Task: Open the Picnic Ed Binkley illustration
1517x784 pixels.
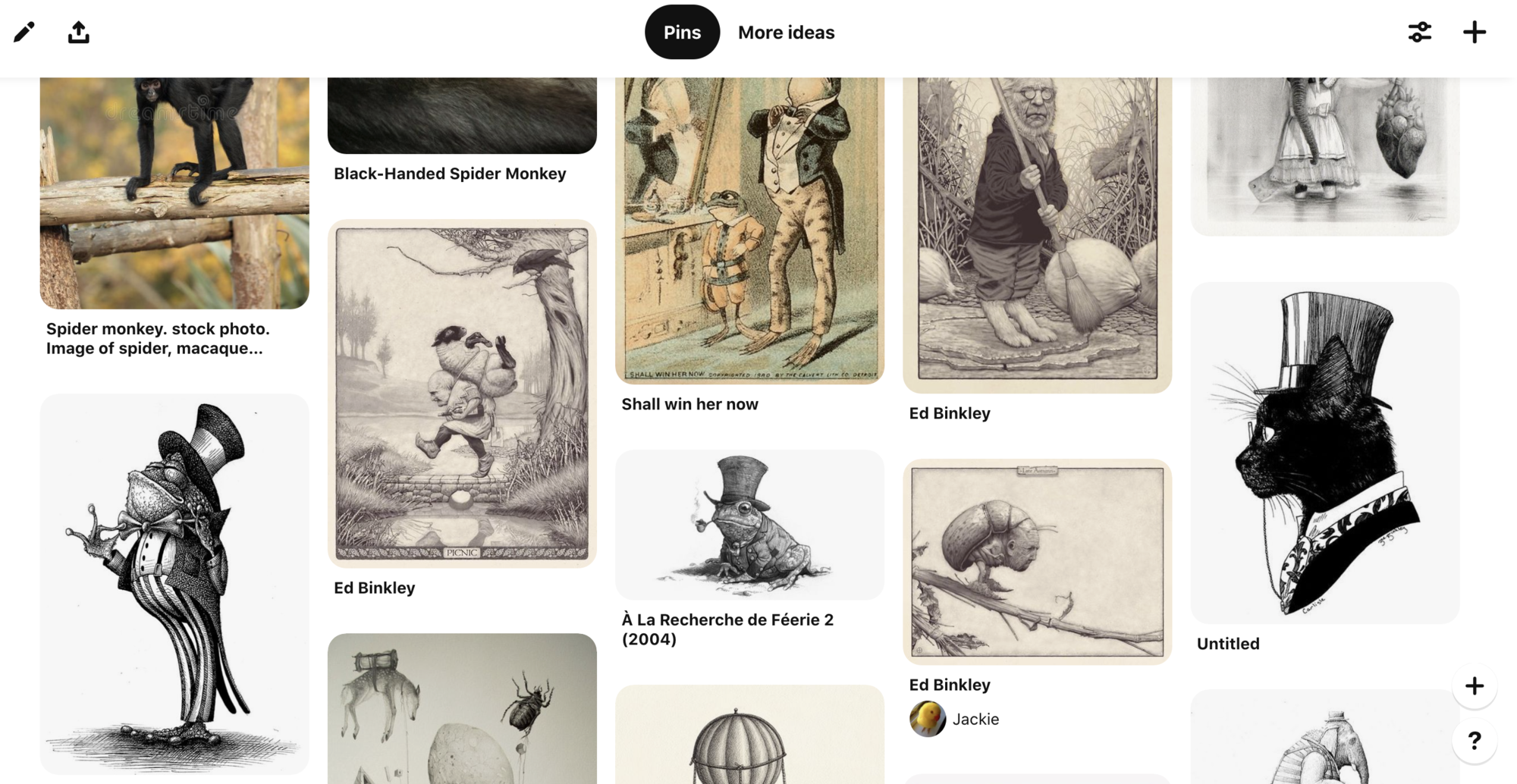Action: (462, 394)
